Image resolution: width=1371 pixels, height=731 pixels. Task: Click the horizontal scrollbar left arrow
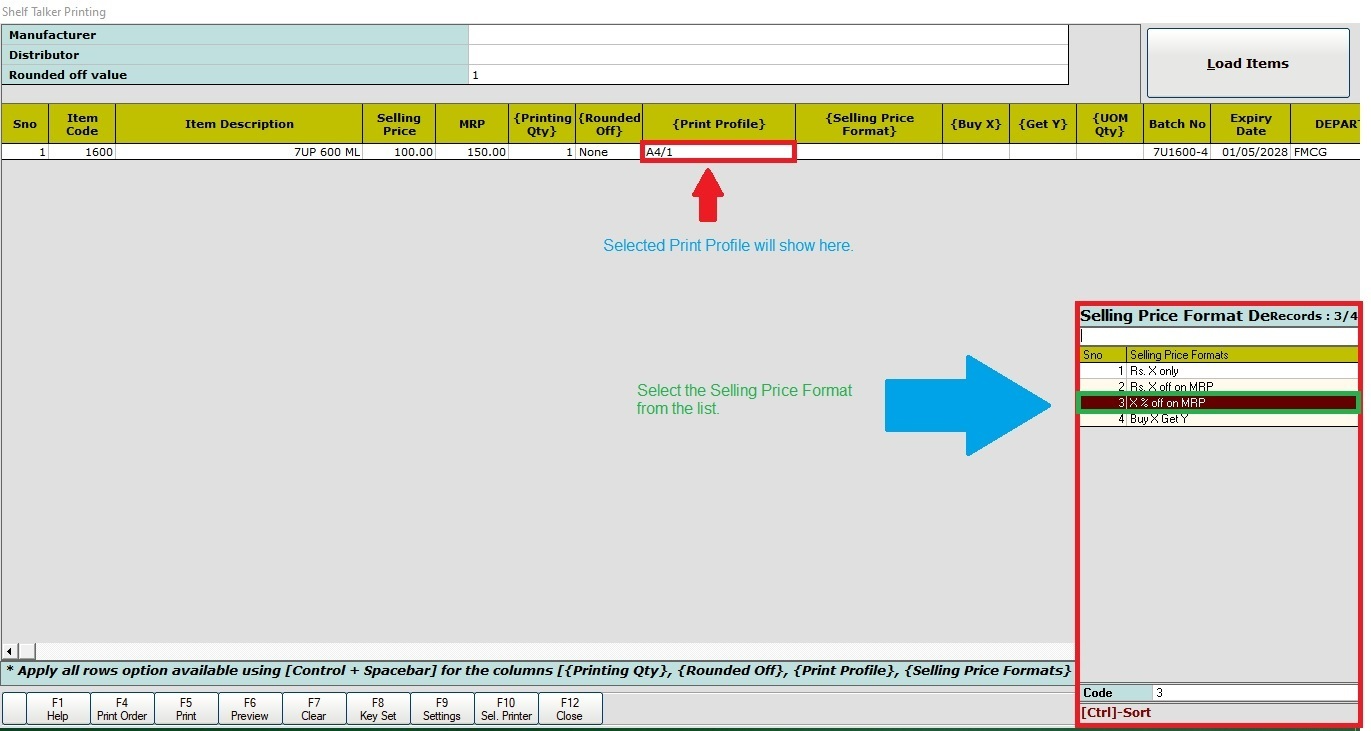pyautogui.click(x=10, y=651)
